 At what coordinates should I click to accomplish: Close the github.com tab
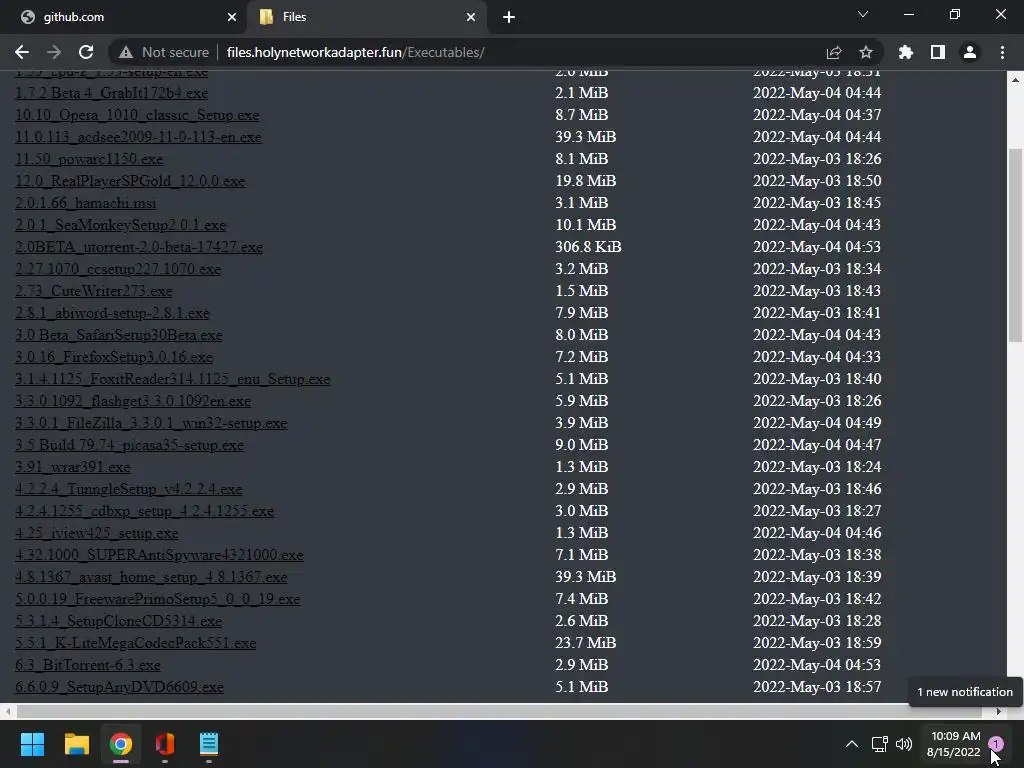click(232, 17)
